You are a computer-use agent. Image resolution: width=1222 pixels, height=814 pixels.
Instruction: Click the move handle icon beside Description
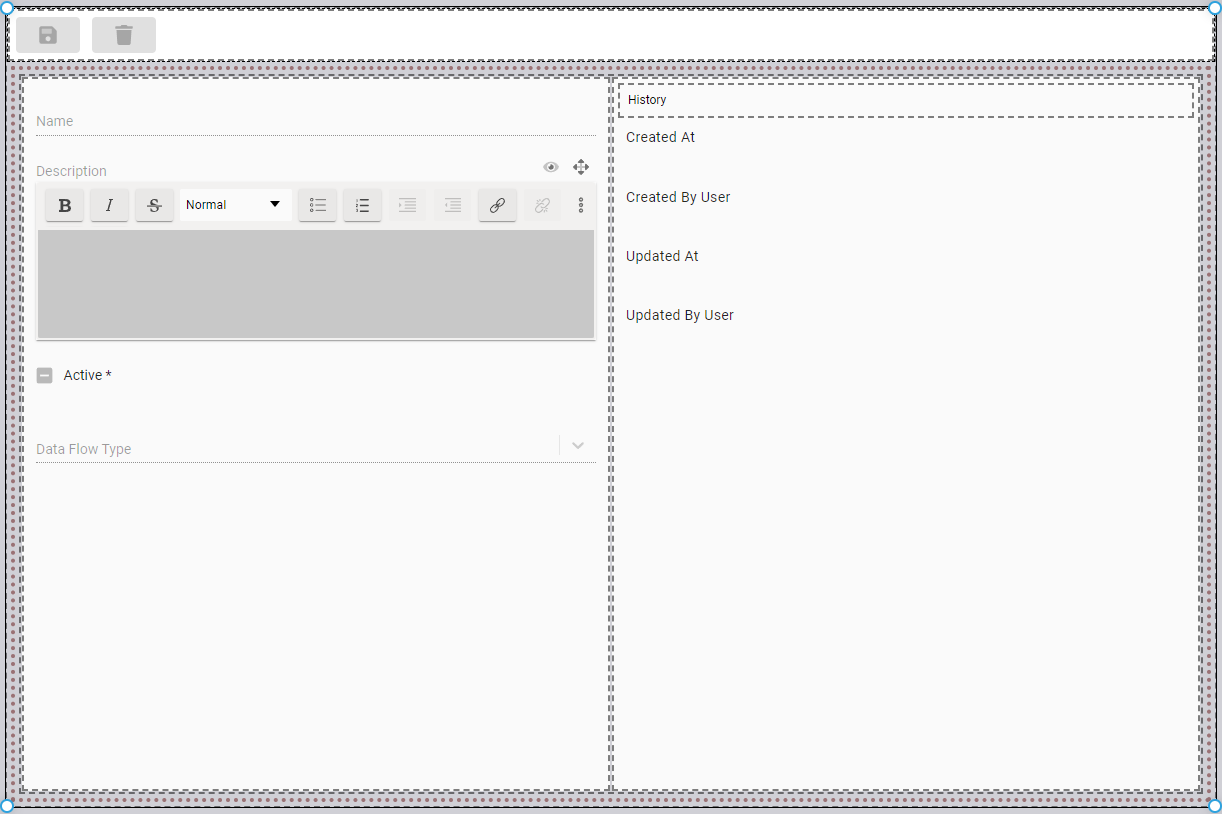tap(581, 167)
